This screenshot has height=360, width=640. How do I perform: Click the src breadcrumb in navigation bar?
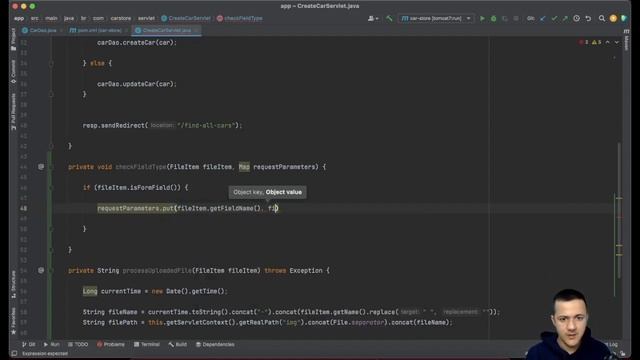[x=35, y=18]
